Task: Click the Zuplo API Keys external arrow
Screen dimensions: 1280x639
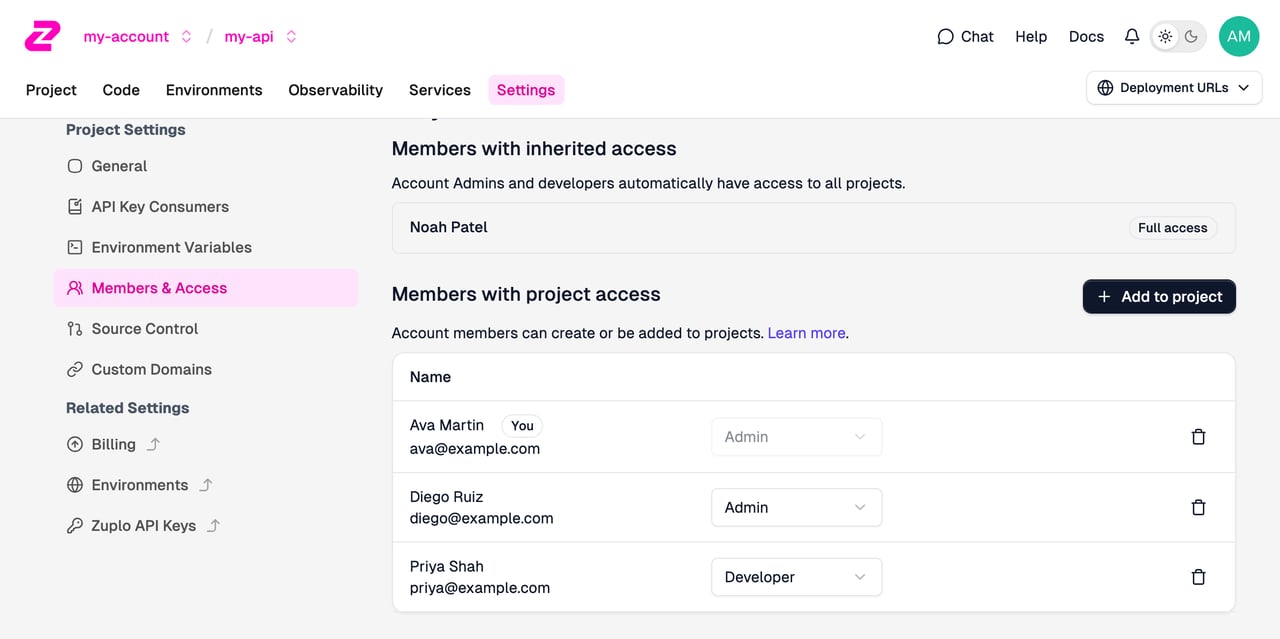Action: (x=213, y=525)
